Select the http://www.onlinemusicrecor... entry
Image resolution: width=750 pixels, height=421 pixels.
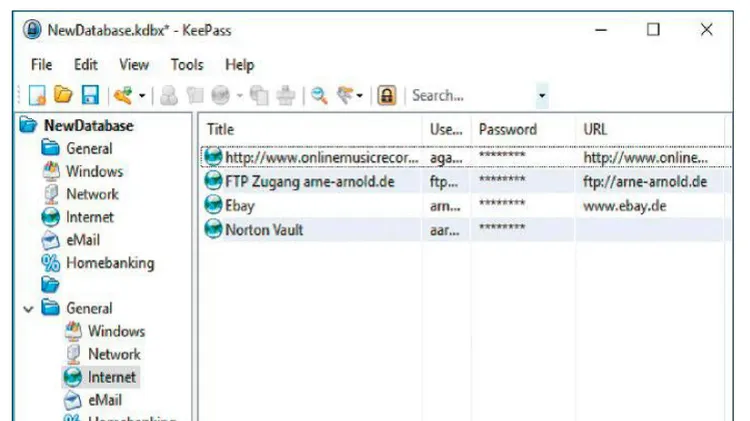point(321,157)
